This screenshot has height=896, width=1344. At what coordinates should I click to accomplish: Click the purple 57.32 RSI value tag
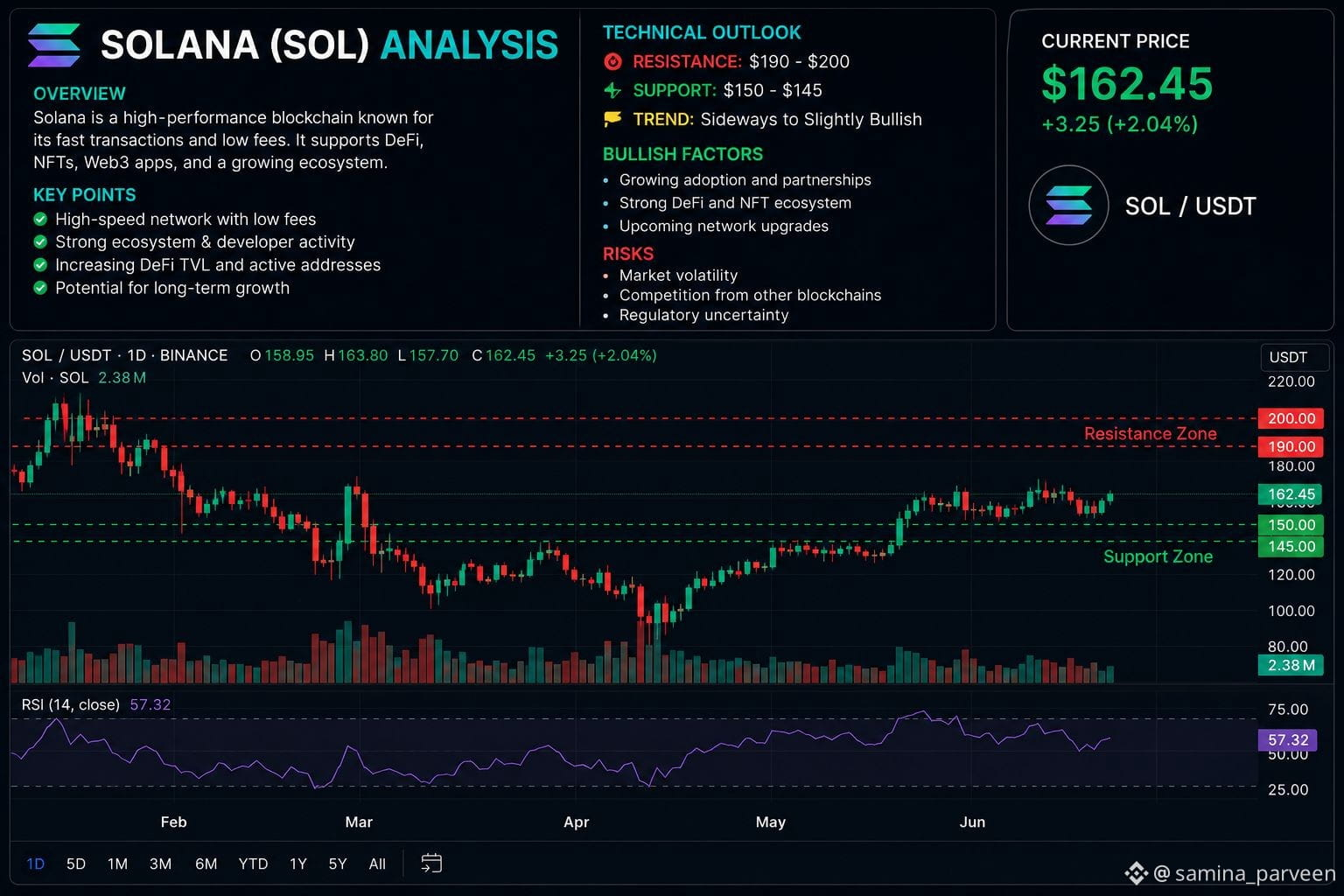(x=1288, y=740)
